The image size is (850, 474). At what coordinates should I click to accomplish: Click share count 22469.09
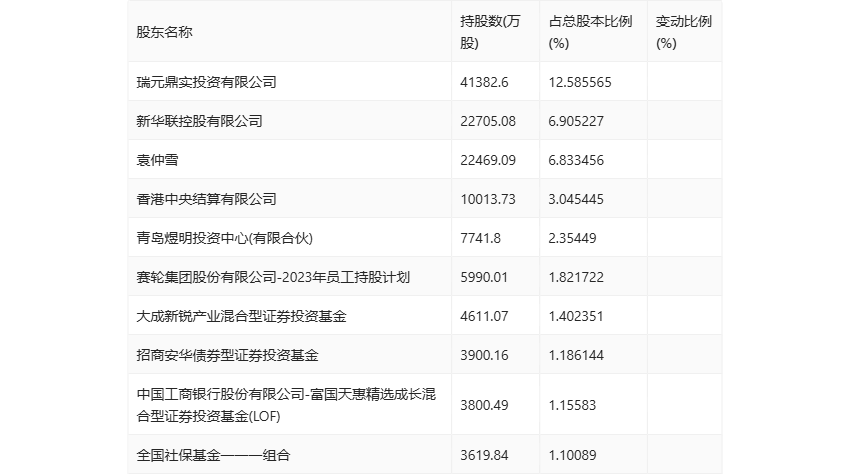[488, 160]
